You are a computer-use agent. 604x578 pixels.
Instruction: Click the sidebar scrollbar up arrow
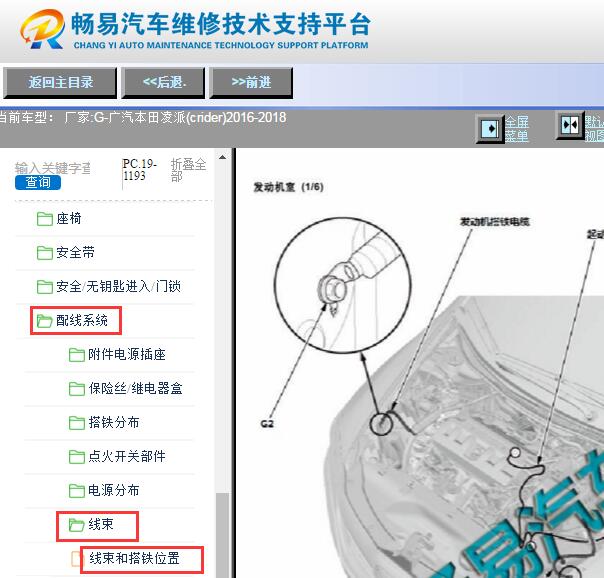click(x=222, y=157)
